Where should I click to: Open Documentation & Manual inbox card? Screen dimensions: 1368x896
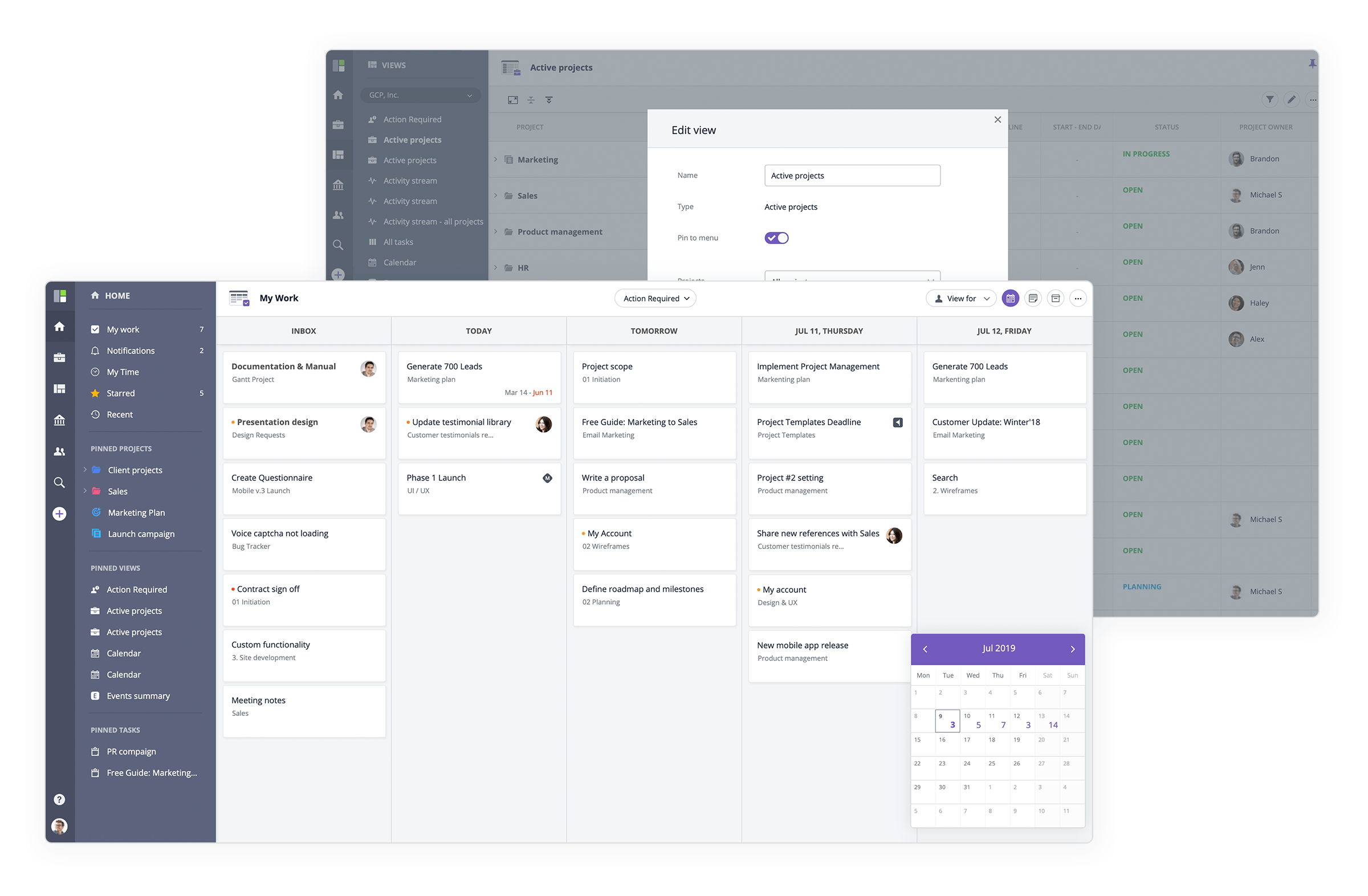304,377
